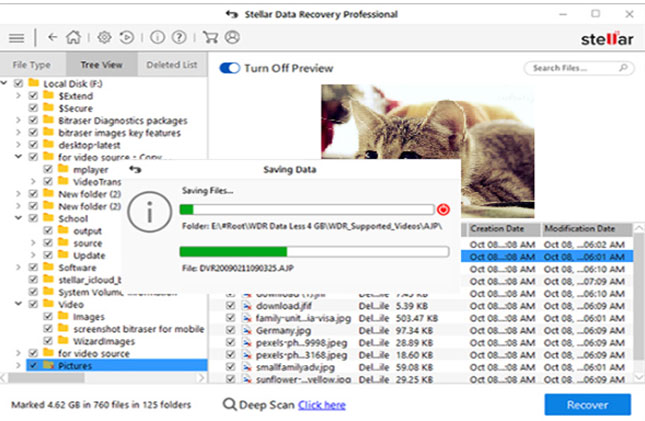
Task: Click the Recover button
Action: click(587, 405)
